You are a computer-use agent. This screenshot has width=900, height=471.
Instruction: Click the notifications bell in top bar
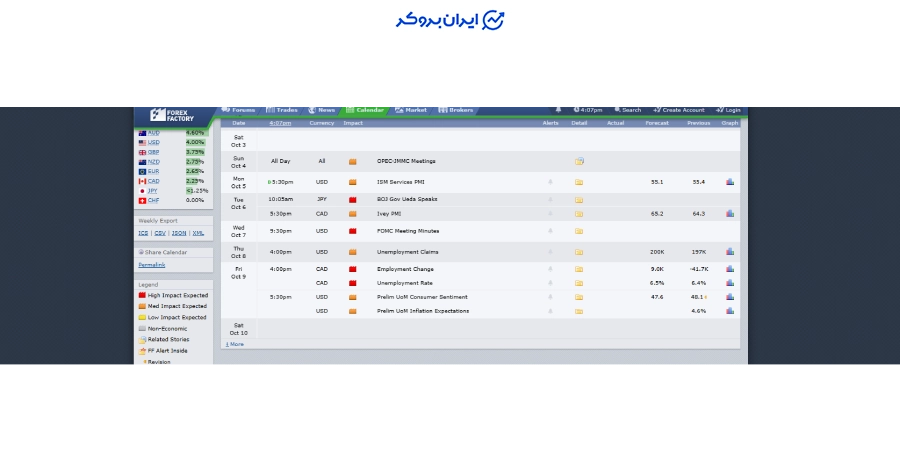(558, 110)
